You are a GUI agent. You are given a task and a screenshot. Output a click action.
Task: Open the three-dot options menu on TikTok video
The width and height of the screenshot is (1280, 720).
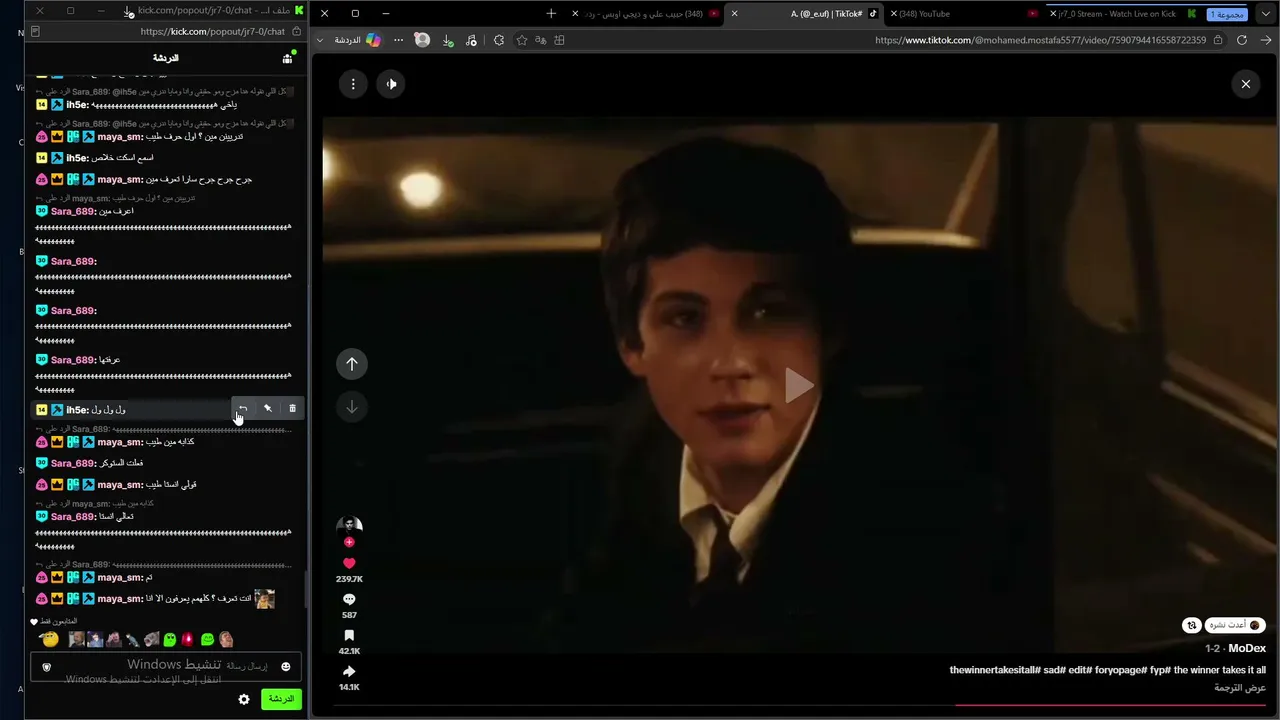tap(353, 84)
